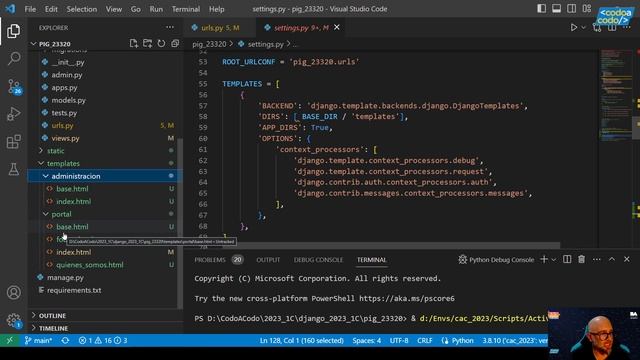Toggle the secondary side bar layout
Screen dimensions: 640x360
tap(571, 9)
